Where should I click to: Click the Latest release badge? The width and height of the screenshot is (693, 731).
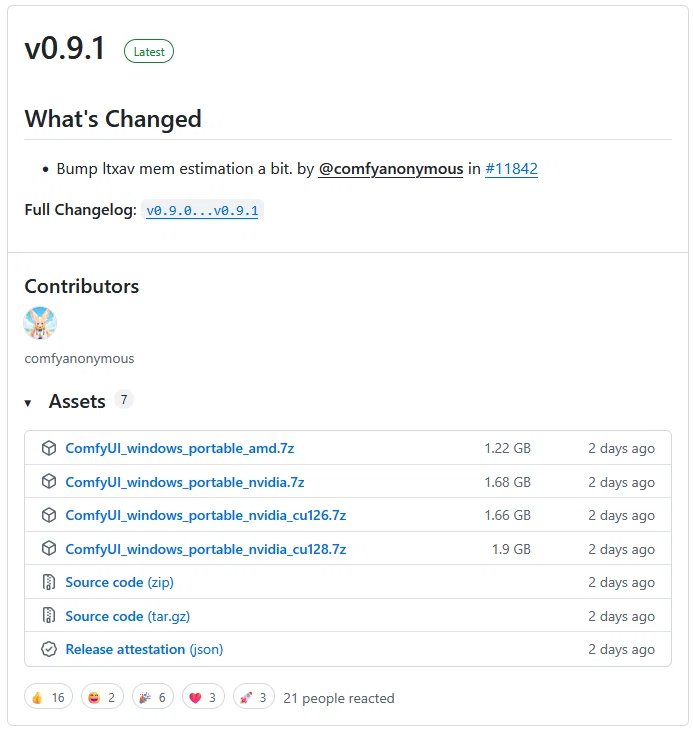click(x=149, y=52)
